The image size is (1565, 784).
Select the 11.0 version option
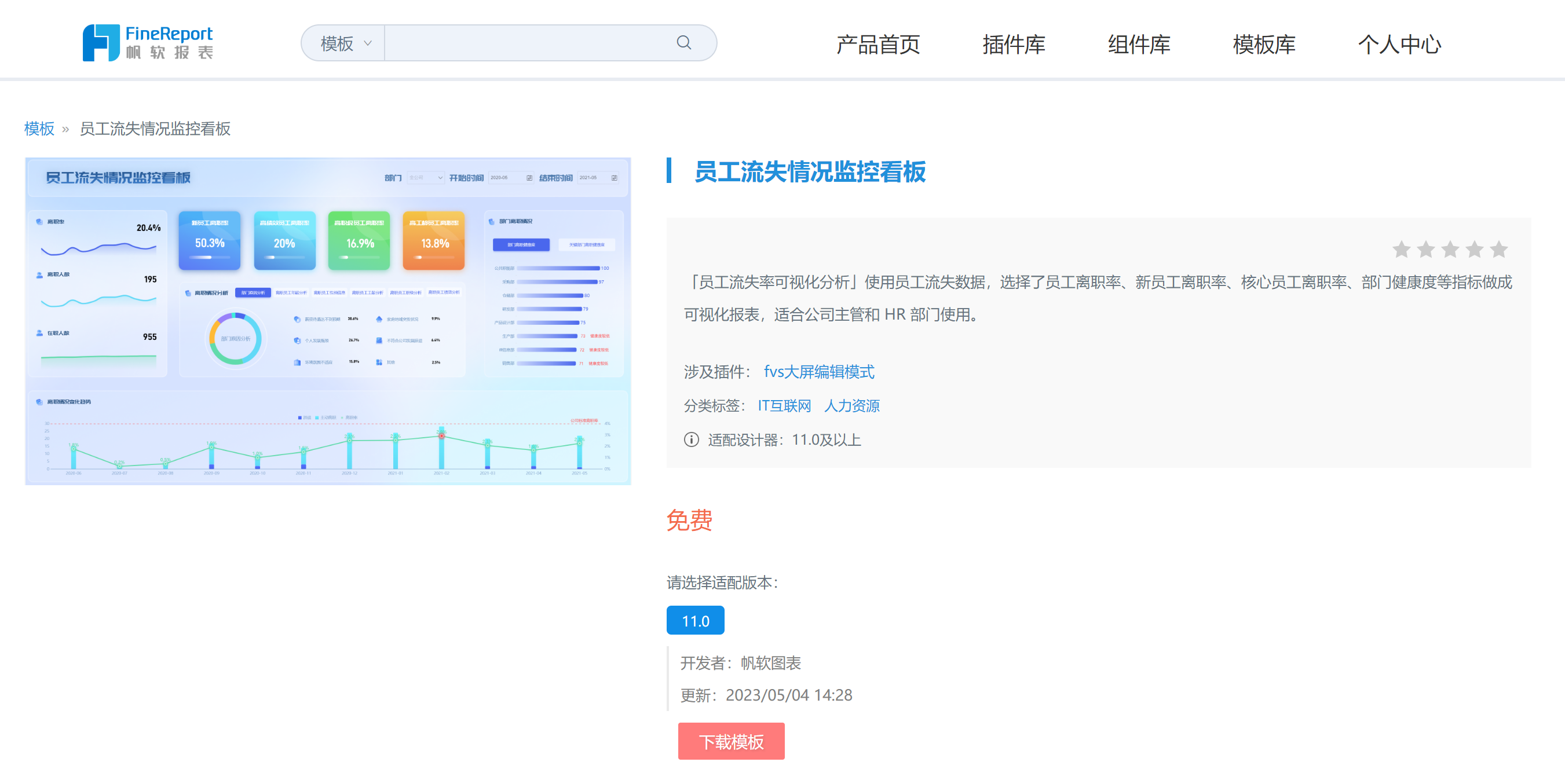click(x=695, y=620)
